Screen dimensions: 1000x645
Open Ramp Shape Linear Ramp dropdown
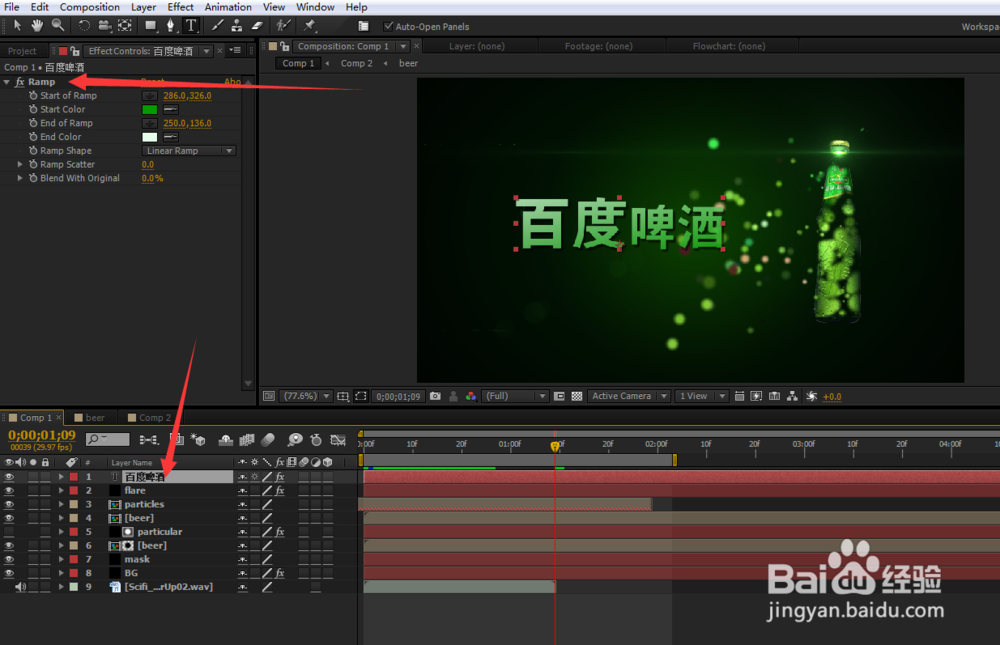coord(189,151)
